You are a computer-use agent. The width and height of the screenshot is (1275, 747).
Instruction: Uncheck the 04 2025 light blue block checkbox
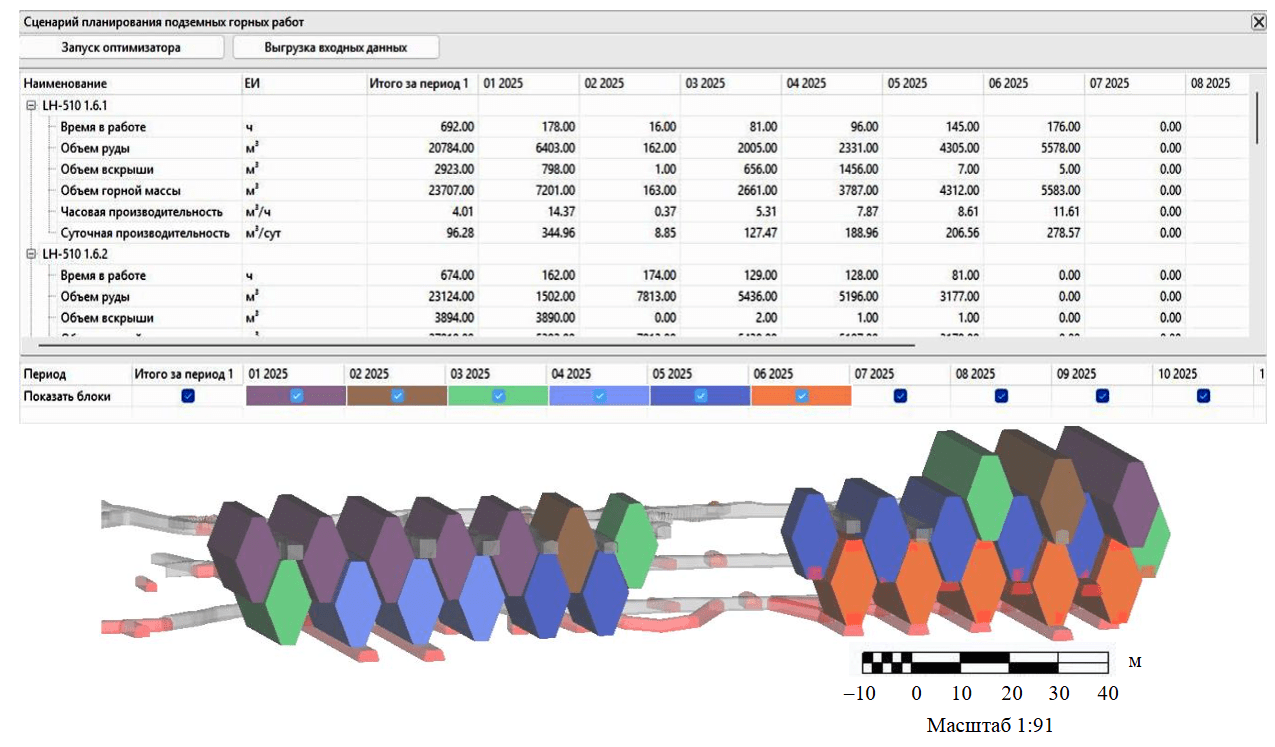coord(599,396)
